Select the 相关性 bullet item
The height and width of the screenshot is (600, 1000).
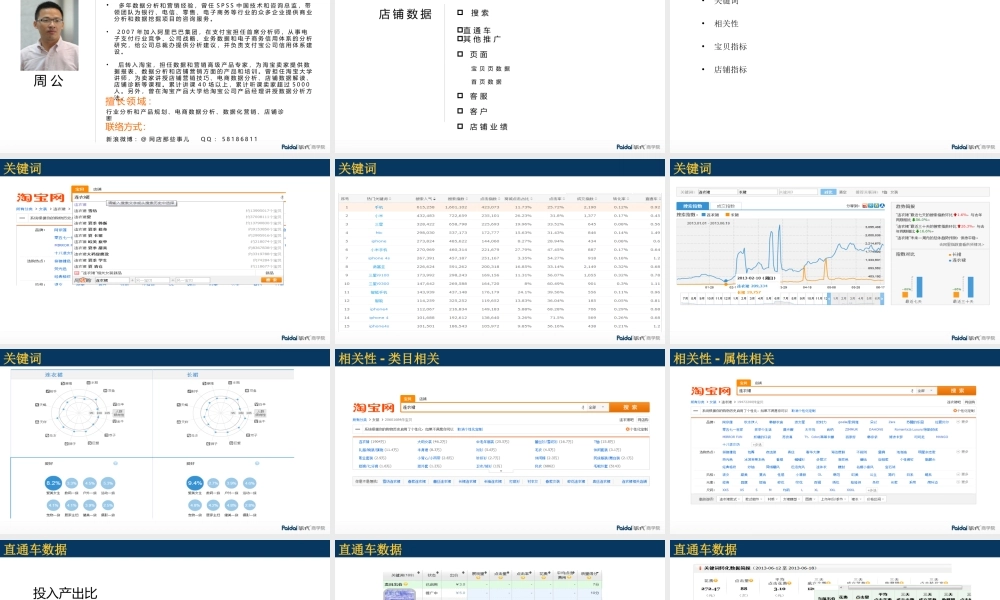[x=726, y=23]
